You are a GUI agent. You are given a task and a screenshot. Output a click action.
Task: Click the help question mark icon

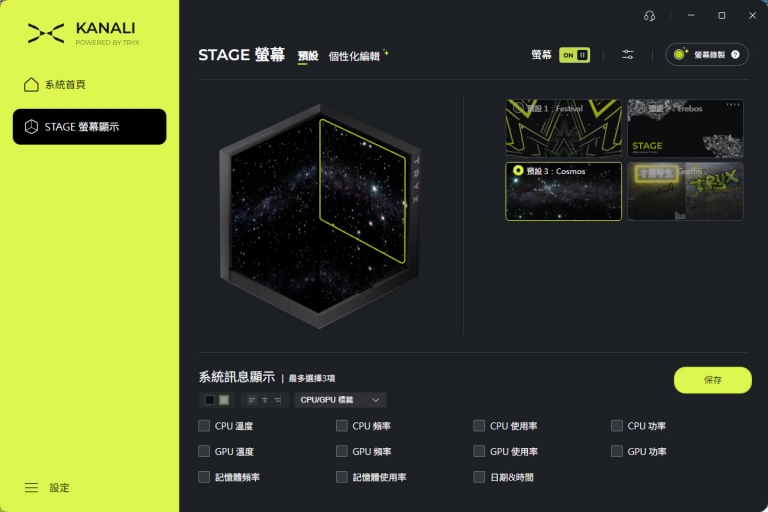click(x=735, y=55)
